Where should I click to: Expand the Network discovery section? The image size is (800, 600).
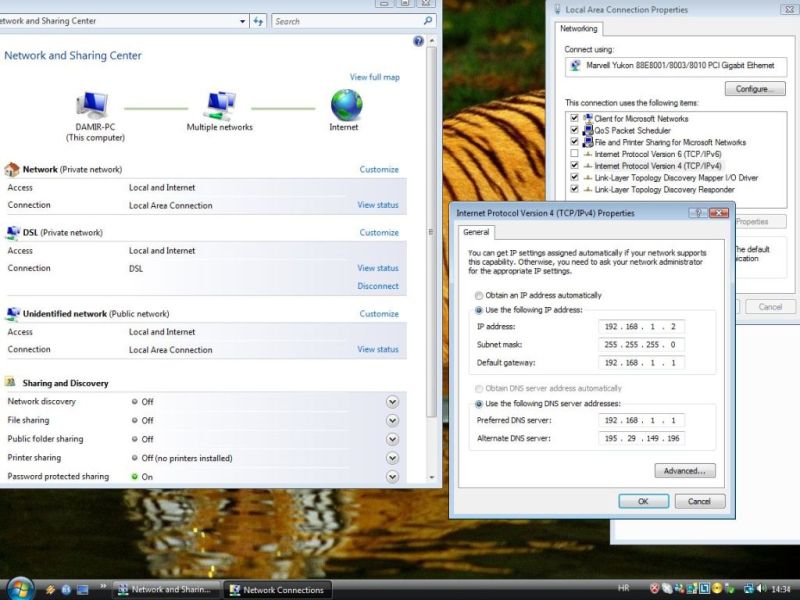tap(392, 402)
